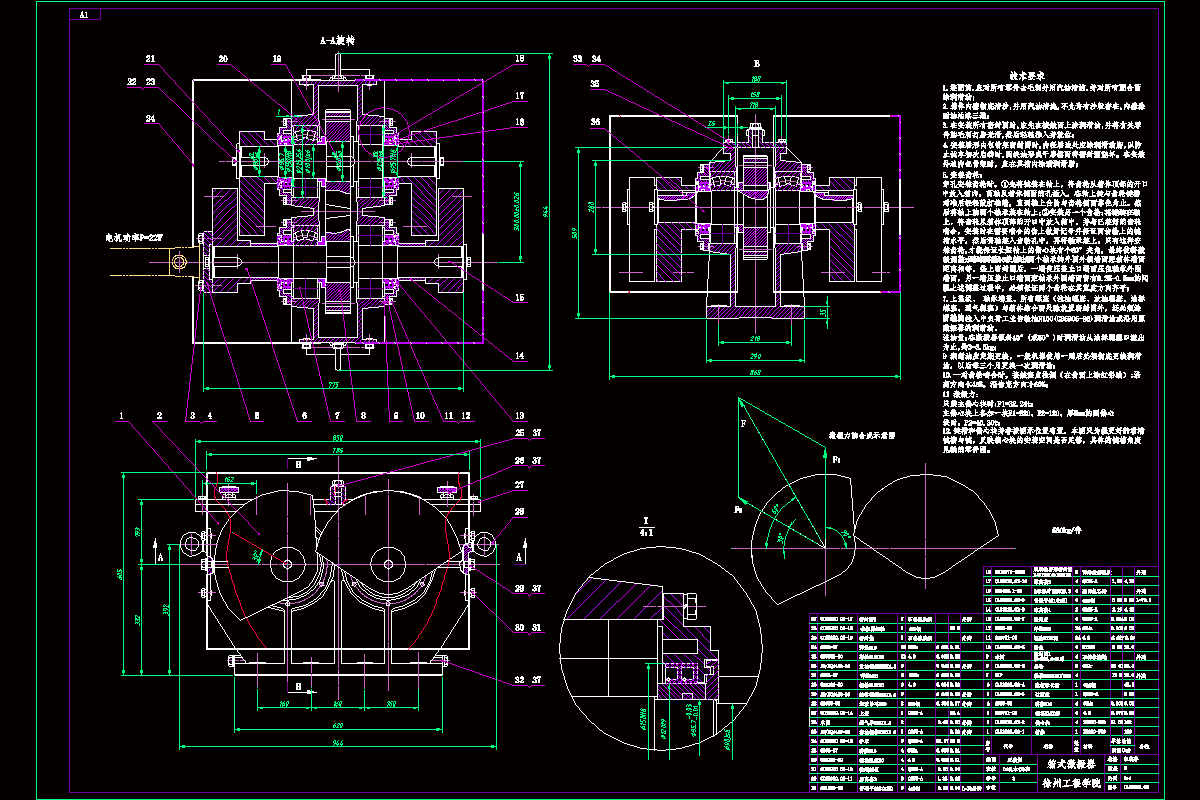
Task: Select the 850 width dimension
Action: click(x=337, y=438)
